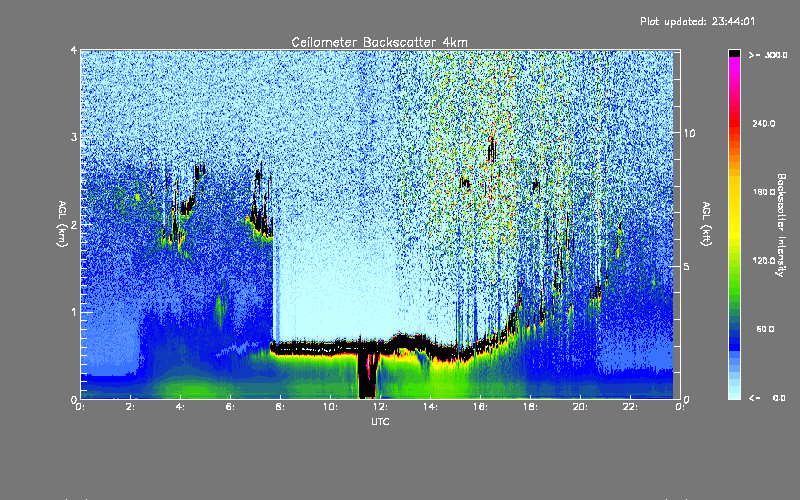Click the '2' tick on km axis

click(x=74, y=225)
